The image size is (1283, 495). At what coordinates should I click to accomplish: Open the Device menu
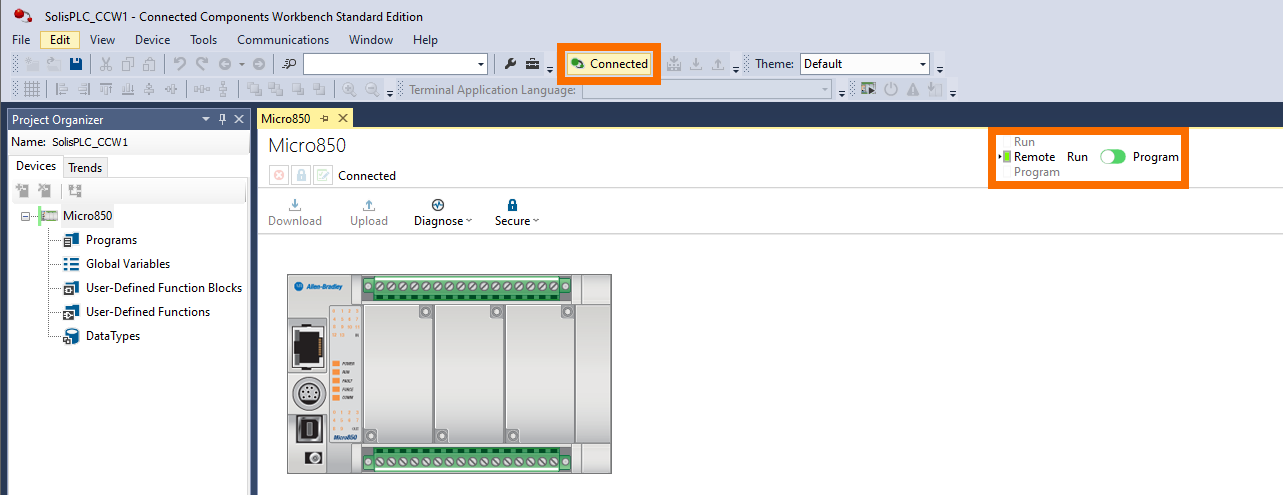pos(153,40)
